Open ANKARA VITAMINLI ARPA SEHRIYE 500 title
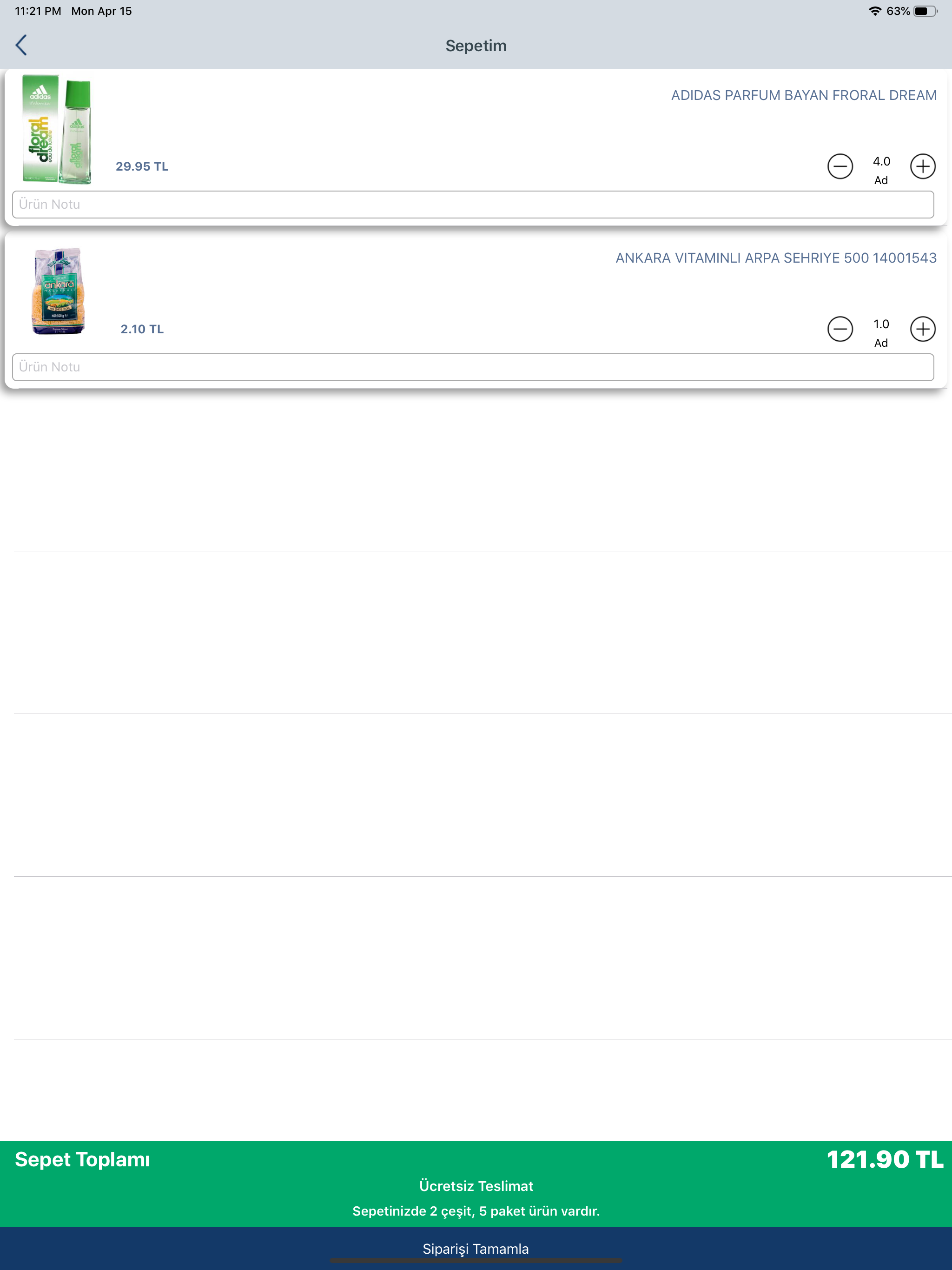The height and width of the screenshot is (1270, 952). 776,258
